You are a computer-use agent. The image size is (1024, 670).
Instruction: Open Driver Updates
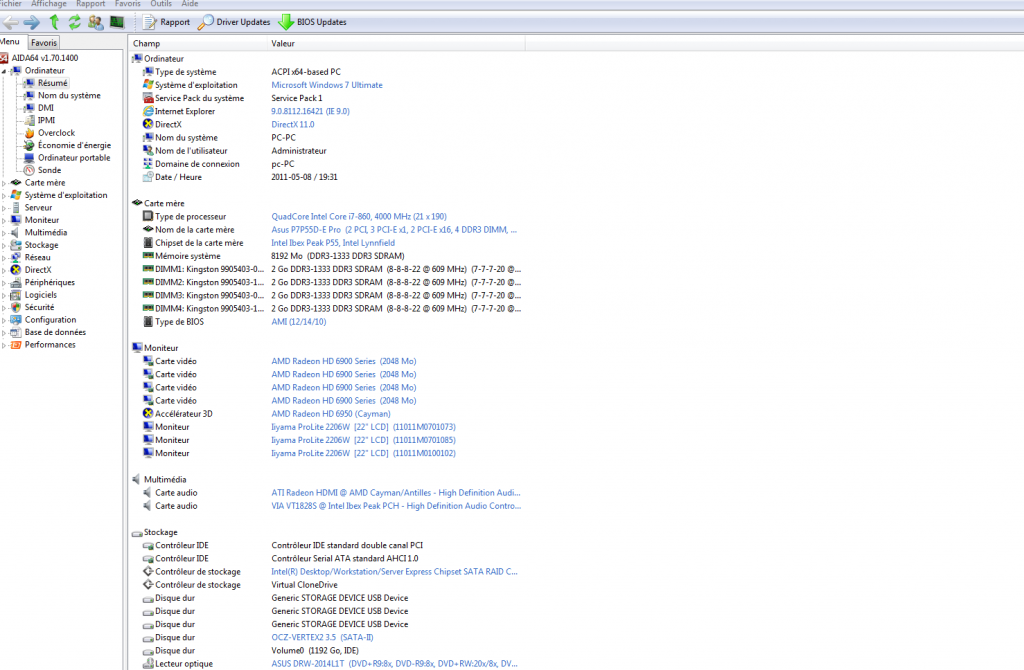pos(234,22)
